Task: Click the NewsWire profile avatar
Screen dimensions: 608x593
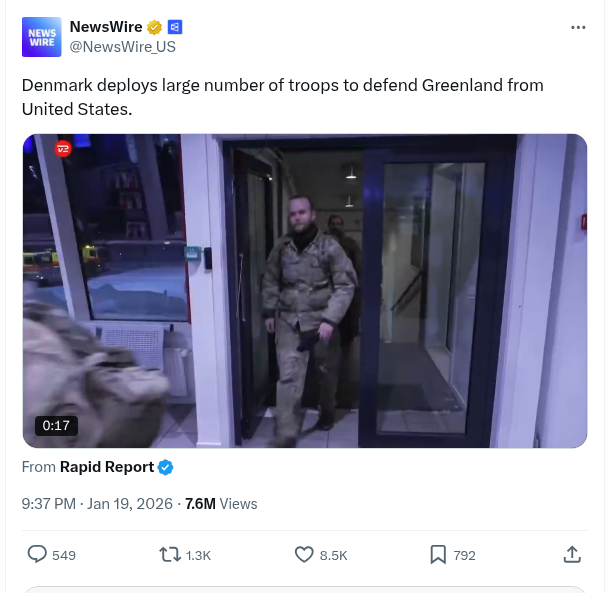Action: [x=41, y=37]
